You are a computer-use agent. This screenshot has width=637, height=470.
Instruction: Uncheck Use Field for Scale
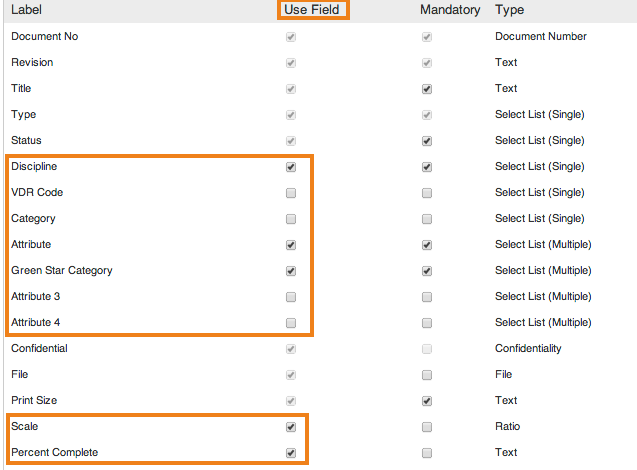[x=291, y=427]
